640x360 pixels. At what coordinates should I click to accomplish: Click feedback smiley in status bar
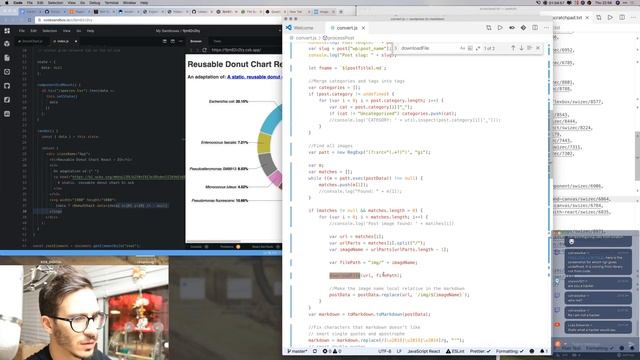coord(532,351)
